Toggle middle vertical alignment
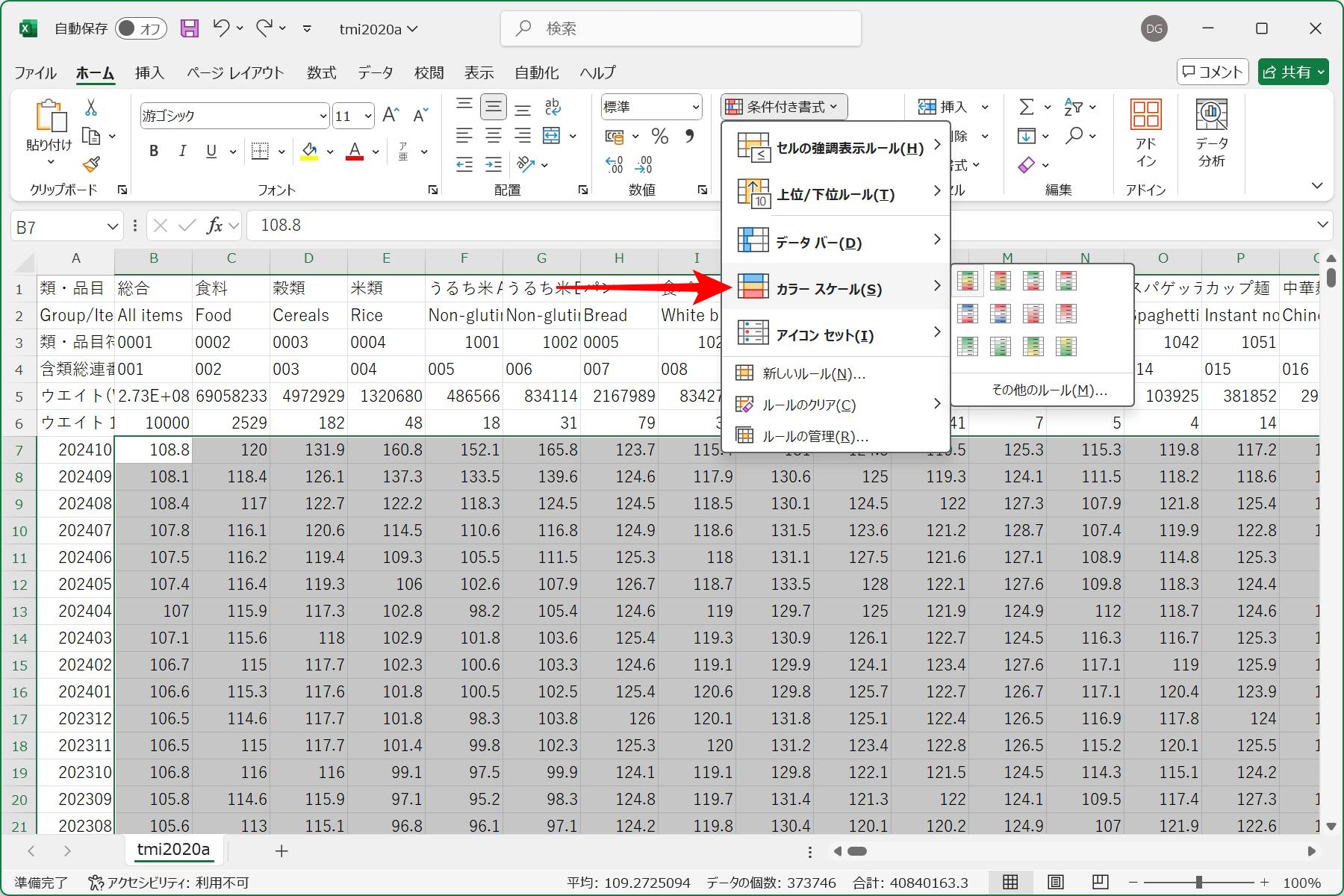This screenshot has height=896, width=1344. click(494, 107)
